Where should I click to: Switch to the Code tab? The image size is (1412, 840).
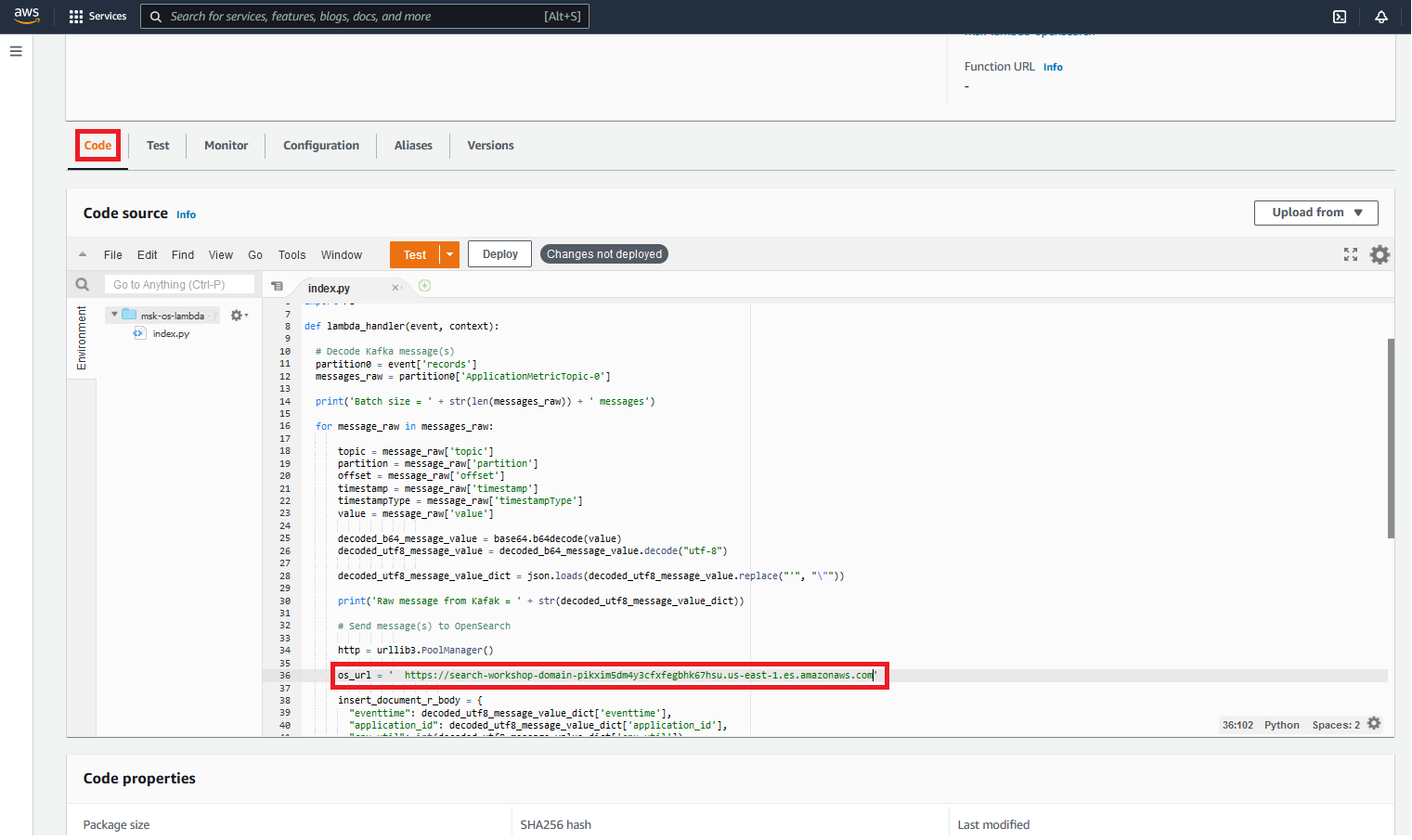point(97,146)
